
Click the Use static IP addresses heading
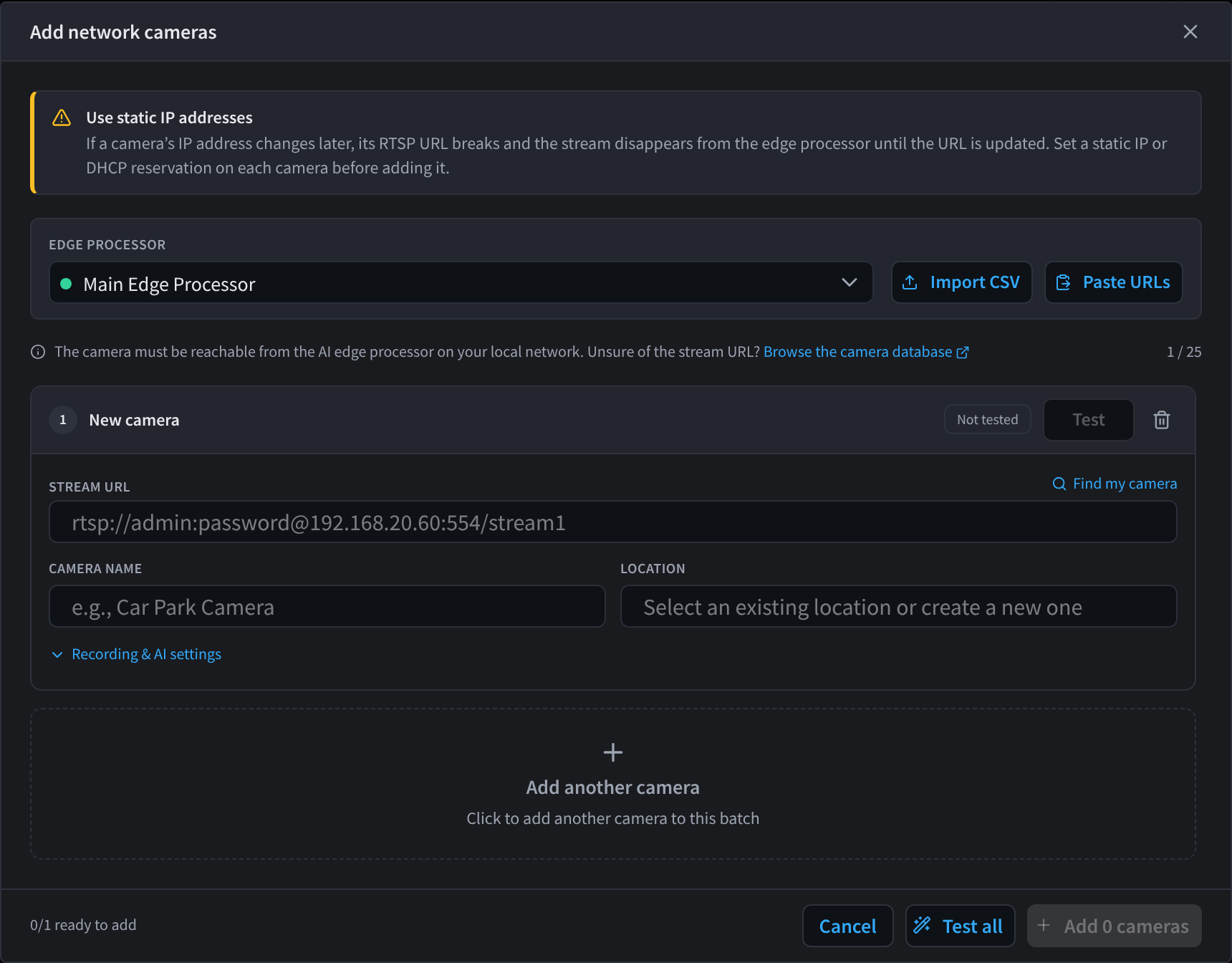[x=169, y=118]
